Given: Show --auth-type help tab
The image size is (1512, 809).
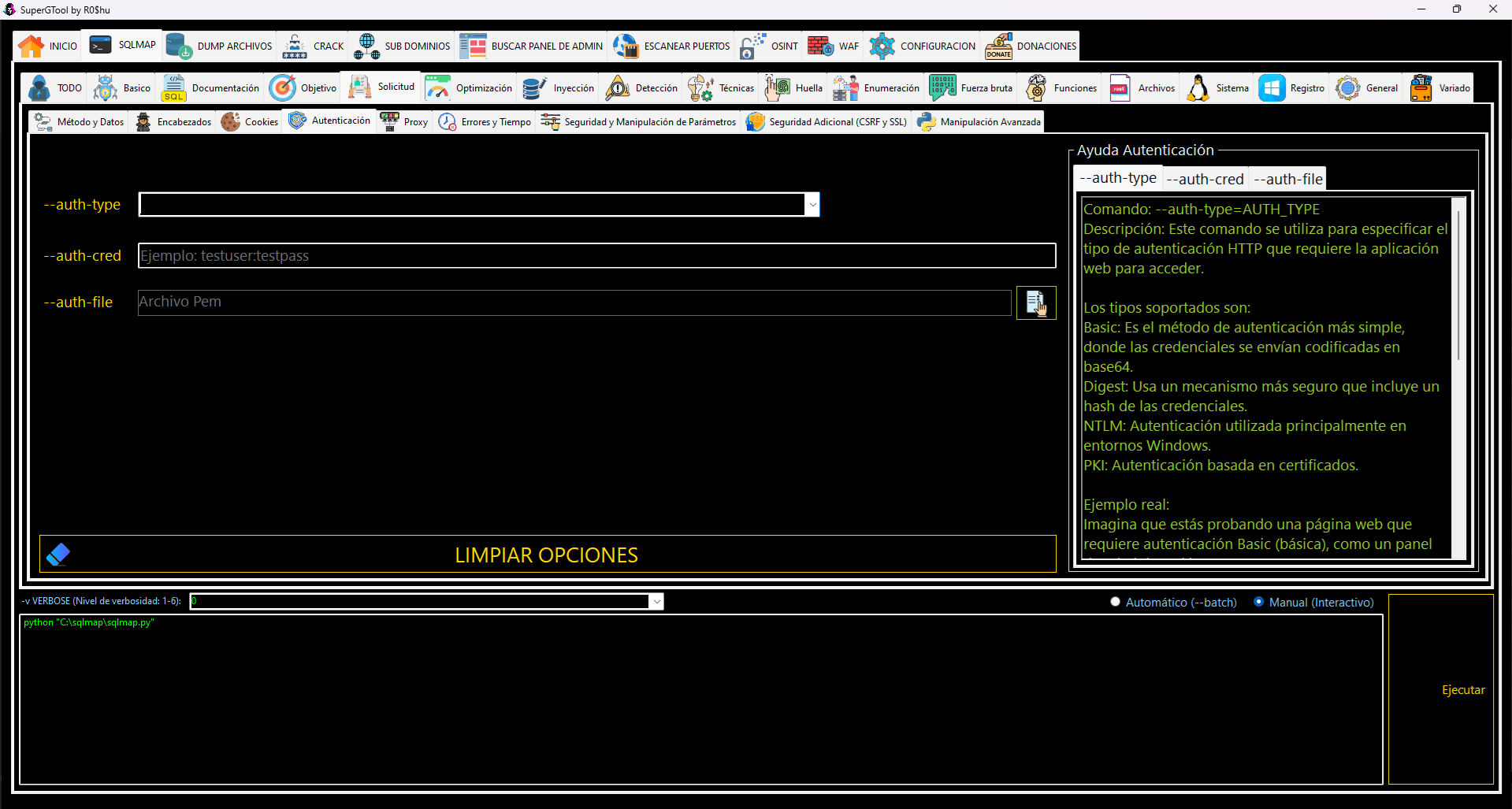Looking at the screenshot, I should click(1118, 178).
